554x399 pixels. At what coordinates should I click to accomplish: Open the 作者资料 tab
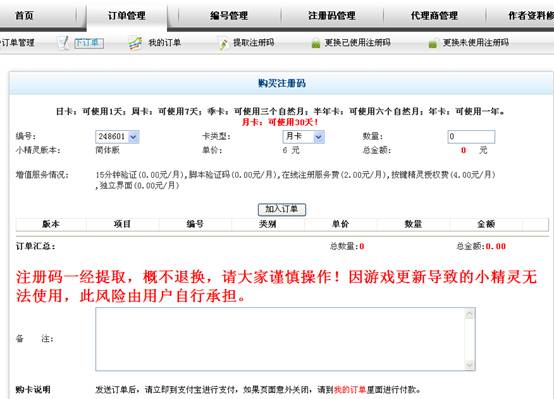(531, 15)
